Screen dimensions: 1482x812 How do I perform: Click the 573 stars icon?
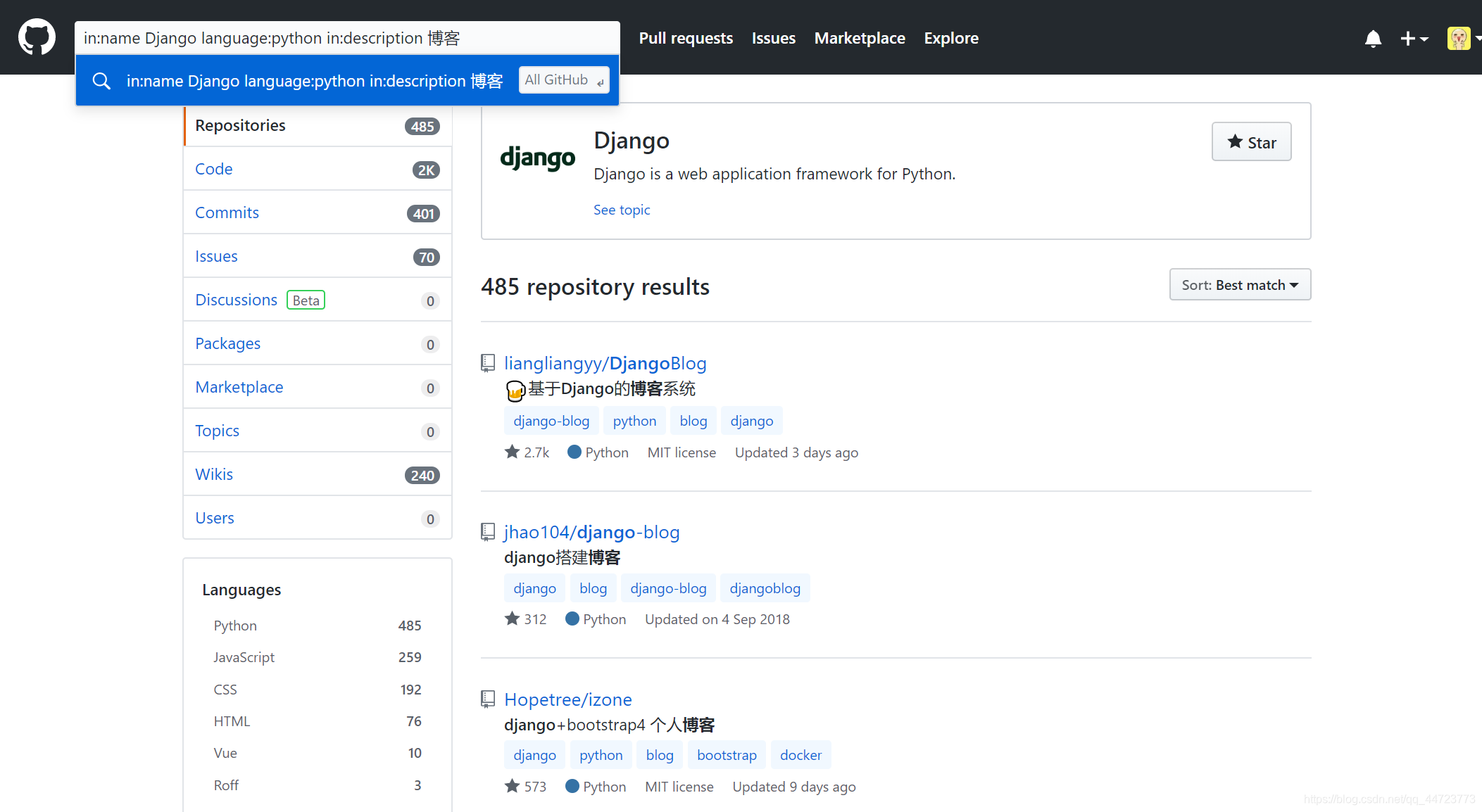(x=512, y=786)
